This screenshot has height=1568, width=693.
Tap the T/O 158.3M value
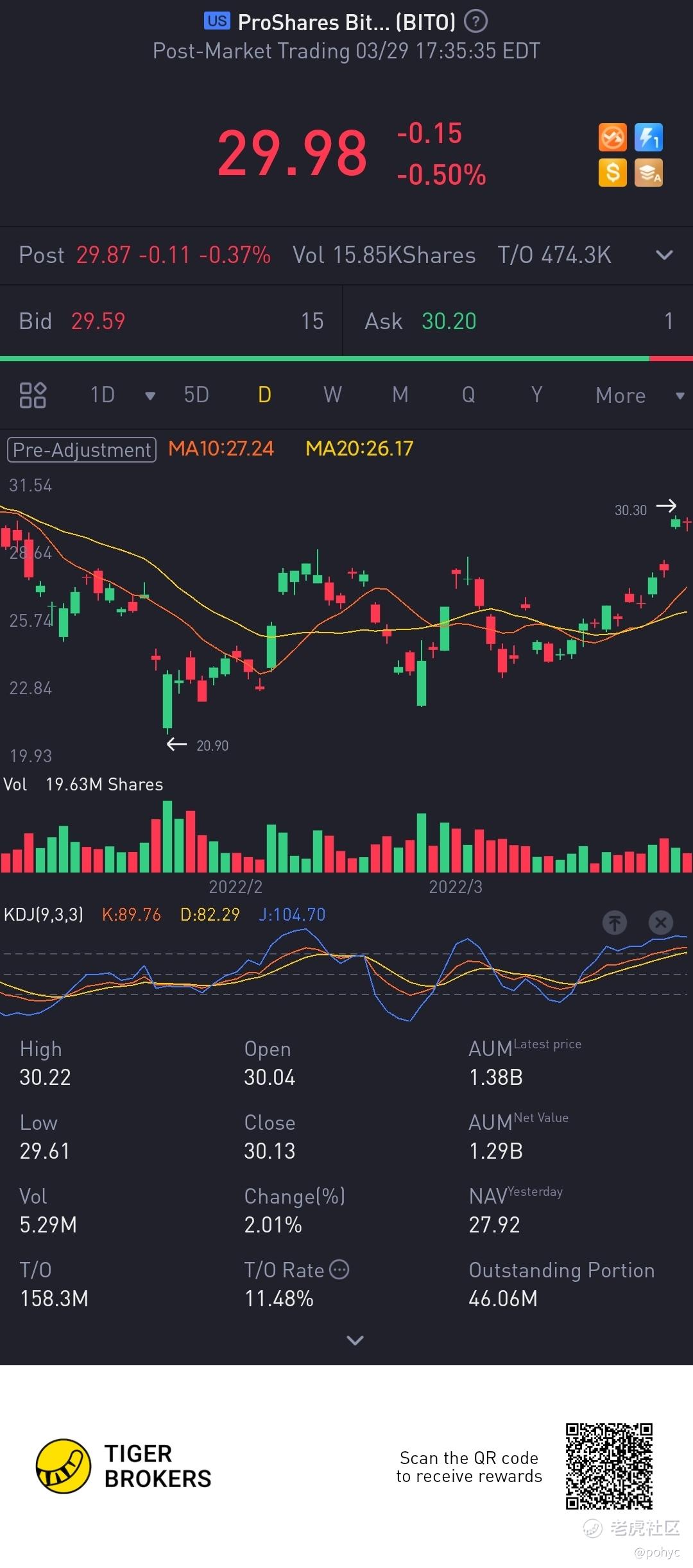tap(54, 1298)
